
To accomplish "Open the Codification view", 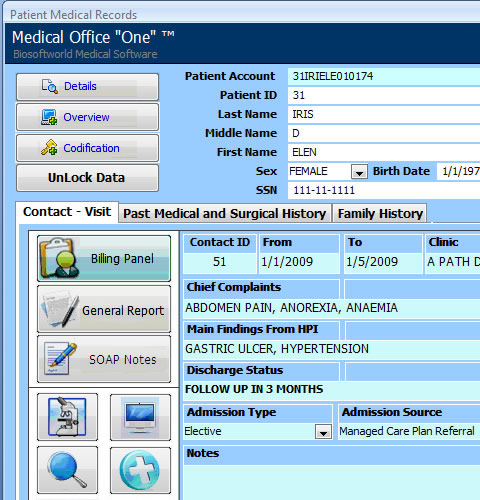I will 87,148.
